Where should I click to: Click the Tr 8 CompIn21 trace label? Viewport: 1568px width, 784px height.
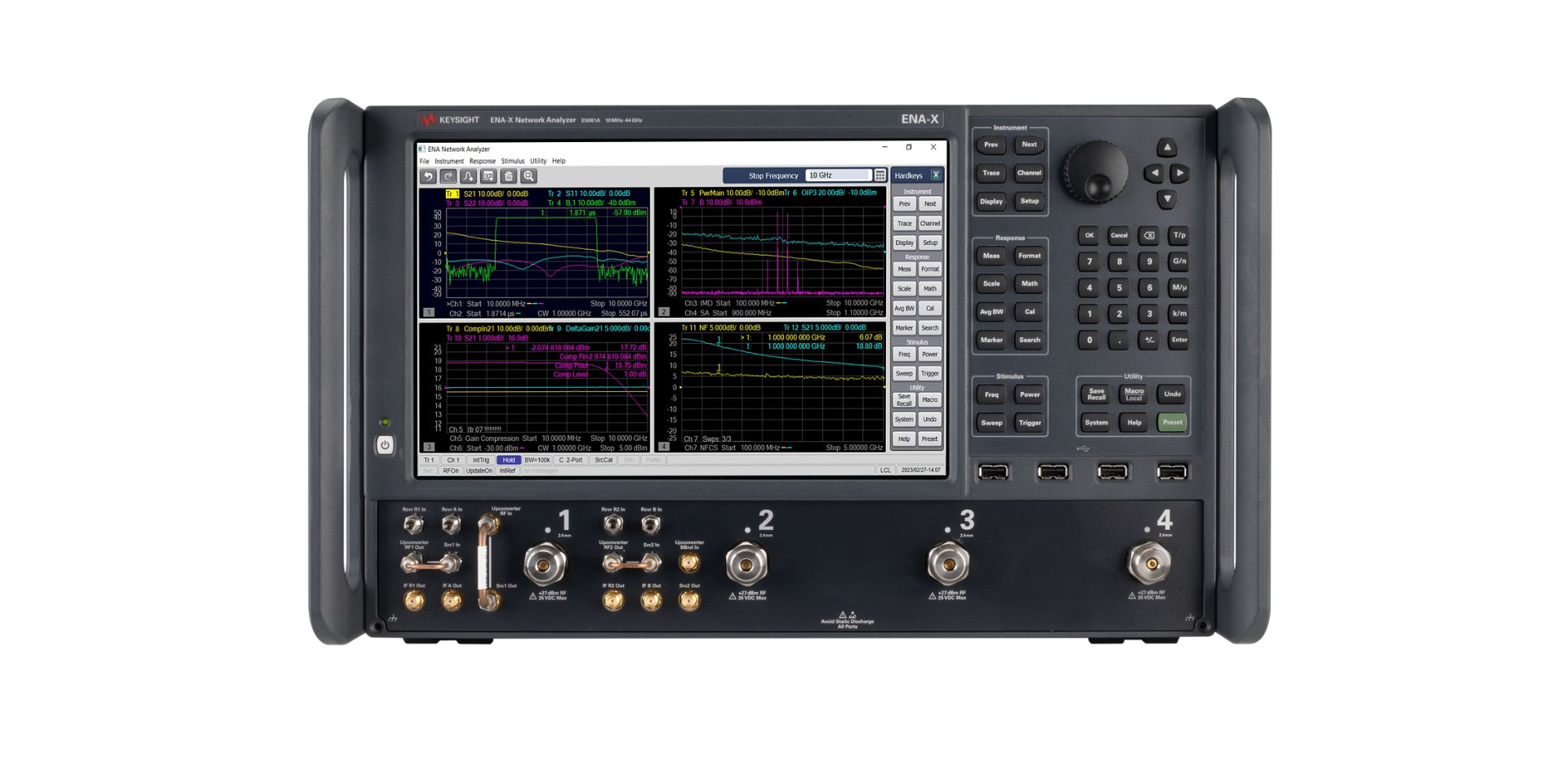(x=497, y=328)
